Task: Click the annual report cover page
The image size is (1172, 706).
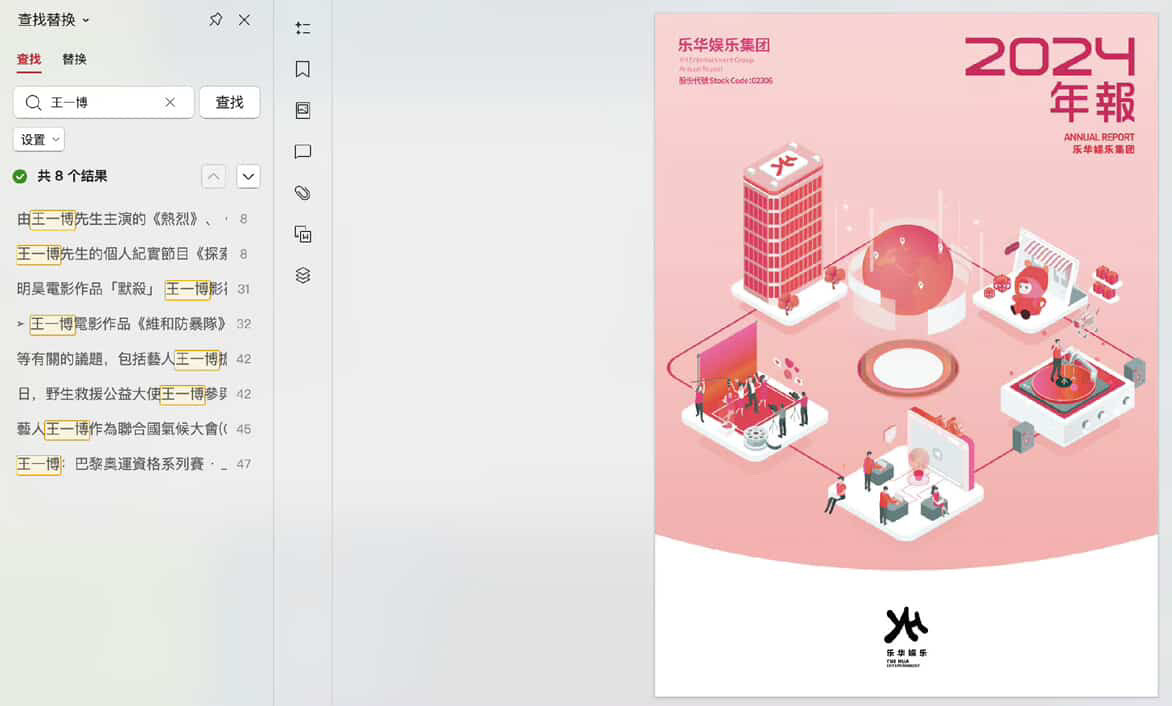Action: coord(906,355)
